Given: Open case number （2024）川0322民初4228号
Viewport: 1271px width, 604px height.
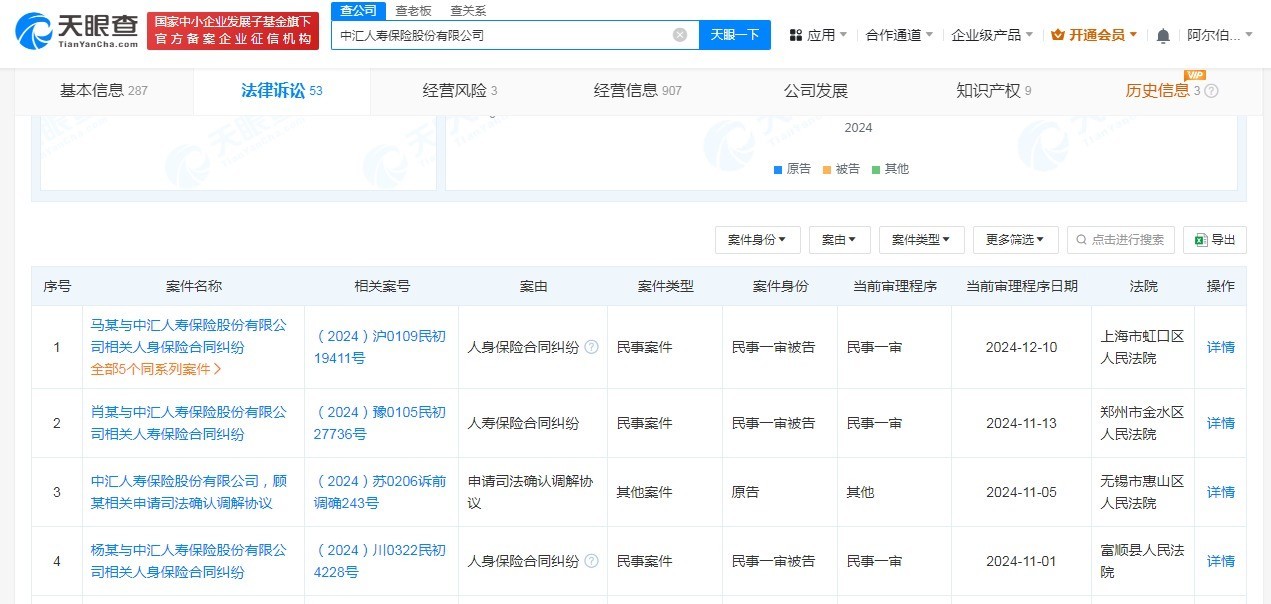Looking at the screenshot, I should tap(380, 561).
